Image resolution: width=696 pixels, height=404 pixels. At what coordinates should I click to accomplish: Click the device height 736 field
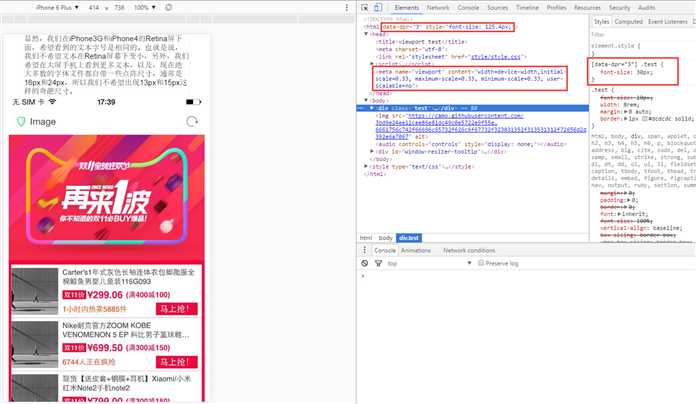pos(119,8)
